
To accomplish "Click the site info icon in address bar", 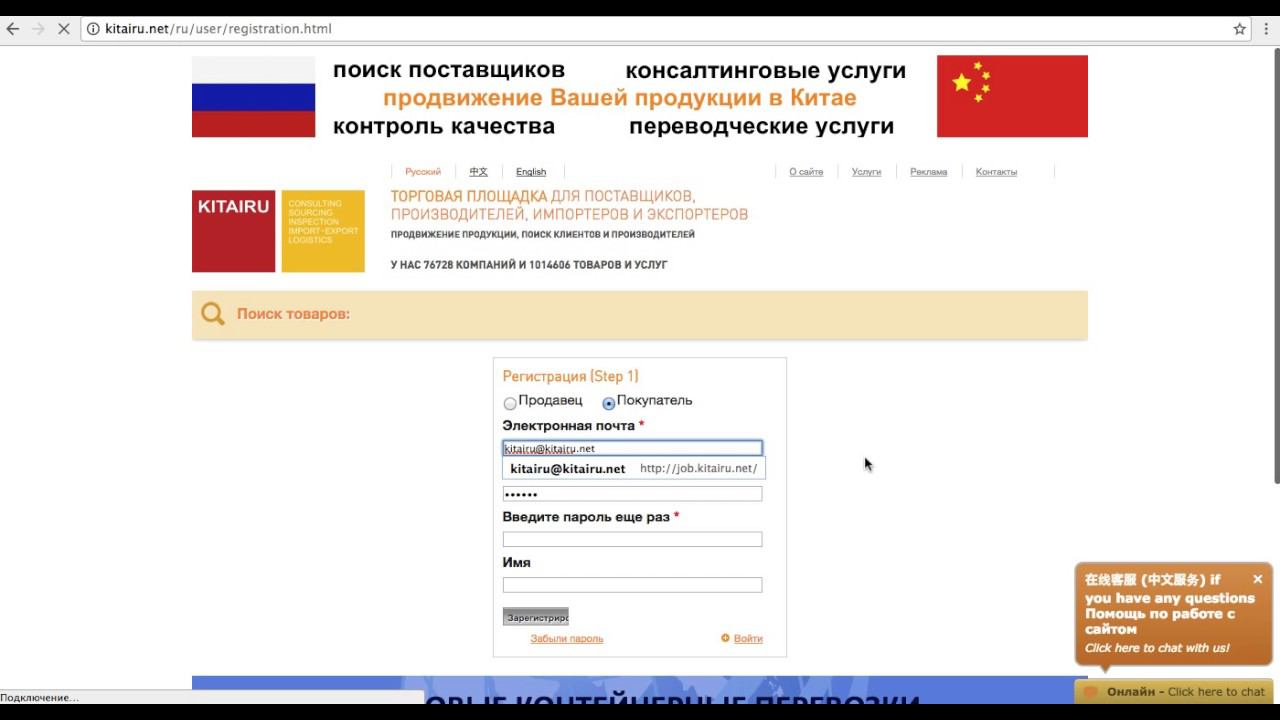I will pyautogui.click(x=93, y=29).
